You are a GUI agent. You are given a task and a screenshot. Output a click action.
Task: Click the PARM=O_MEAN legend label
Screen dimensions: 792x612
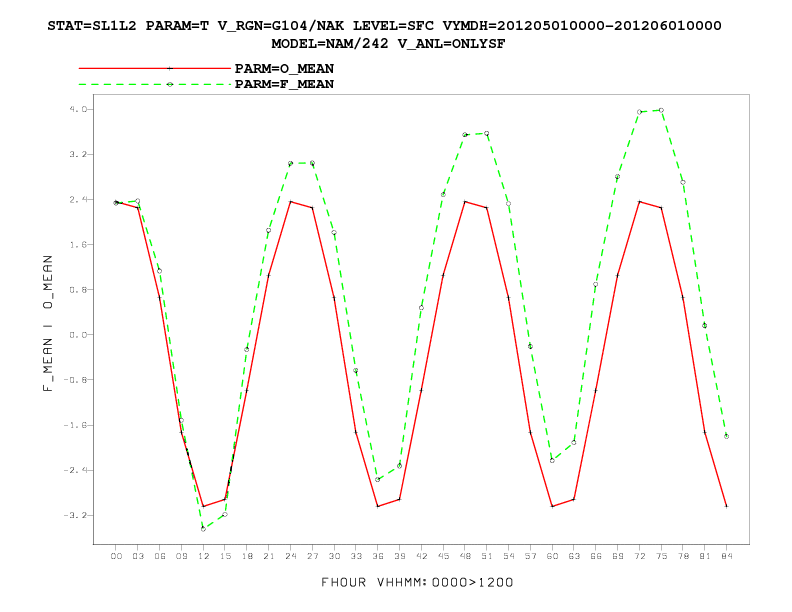point(284,69)
